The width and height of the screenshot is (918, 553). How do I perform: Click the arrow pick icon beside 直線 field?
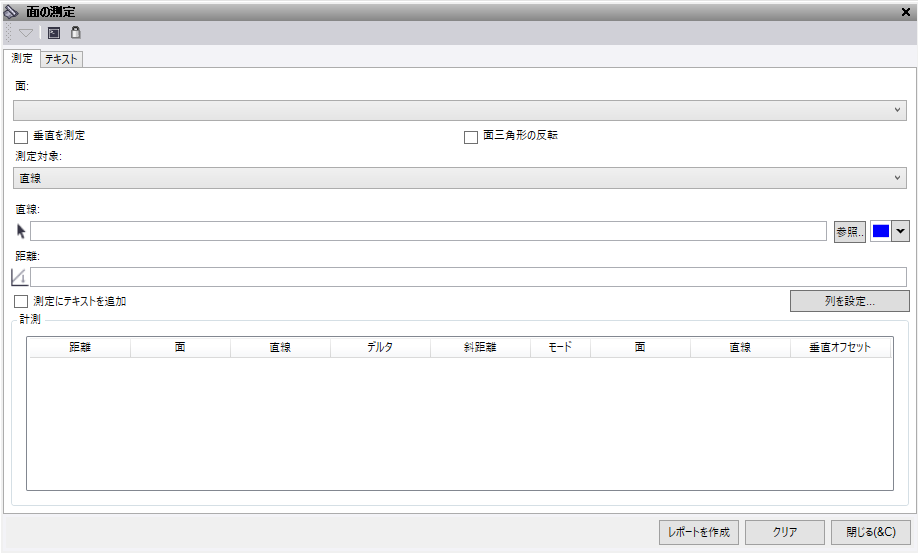[21, 231]
